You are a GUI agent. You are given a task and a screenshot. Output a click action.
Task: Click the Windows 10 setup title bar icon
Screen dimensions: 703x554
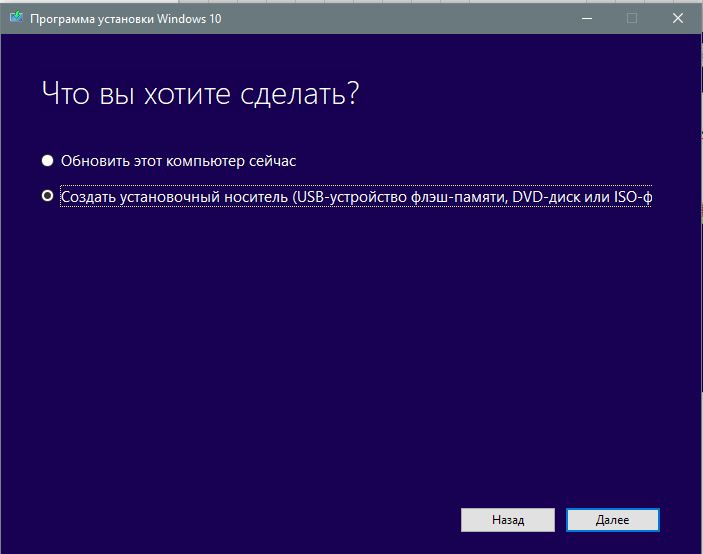(x=16, y=18)
